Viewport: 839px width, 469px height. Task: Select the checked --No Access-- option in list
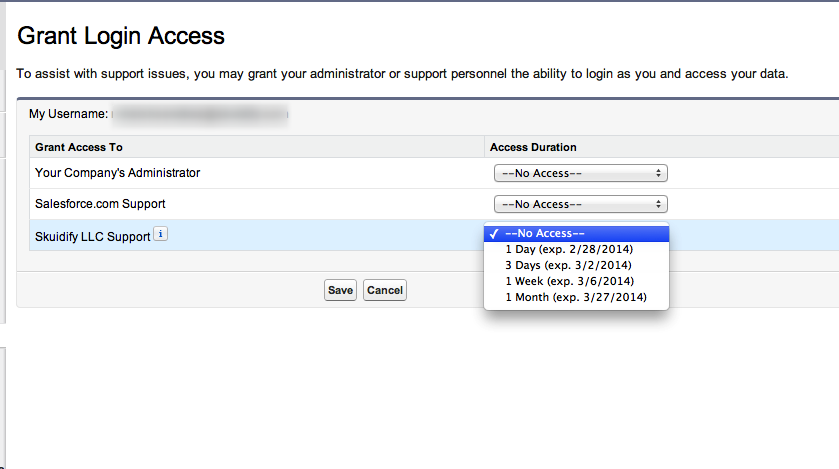(x=576, y=234)
